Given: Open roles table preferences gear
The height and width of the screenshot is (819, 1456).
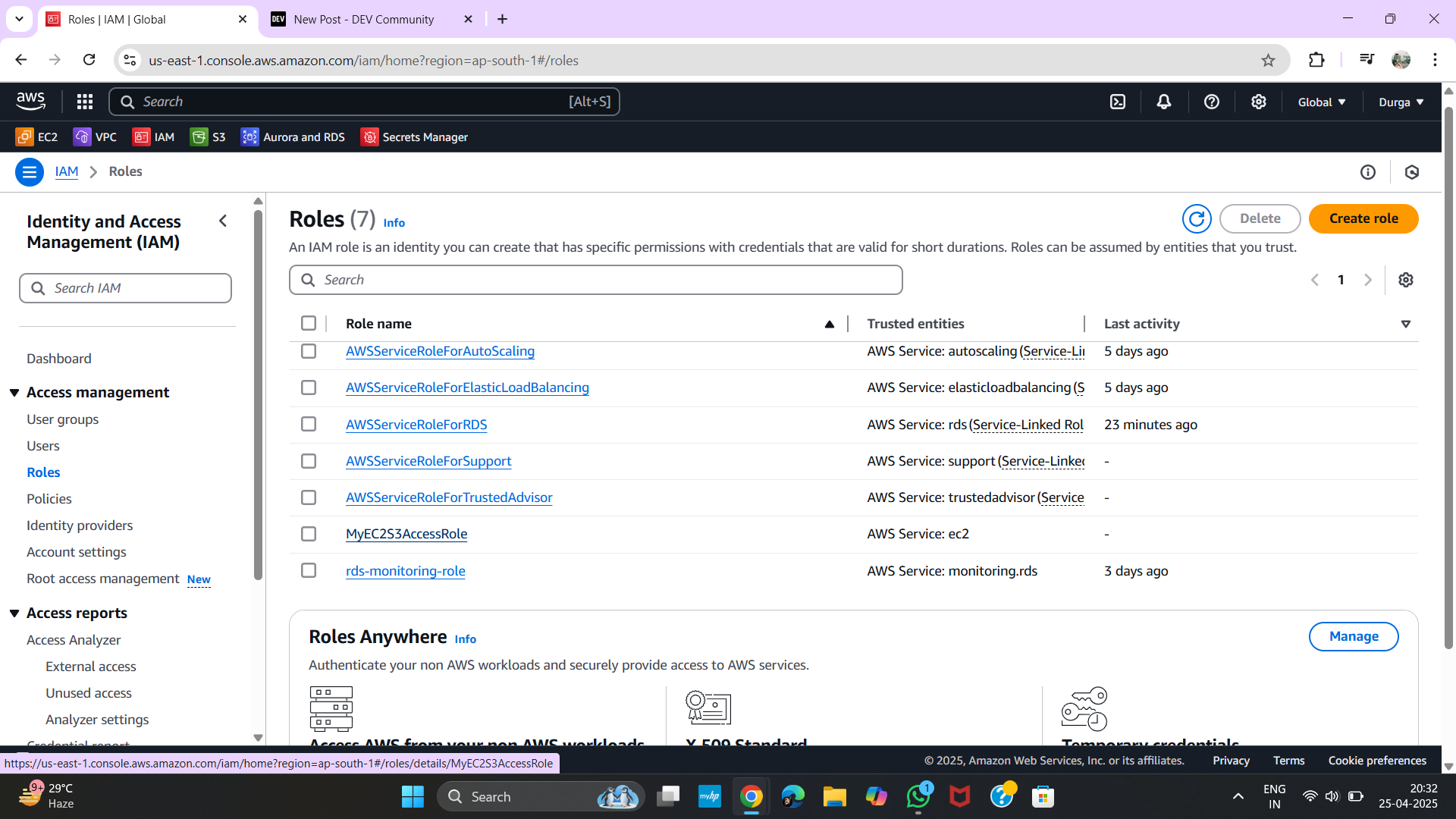Looking at the screenshot, I should point(1406,280).
